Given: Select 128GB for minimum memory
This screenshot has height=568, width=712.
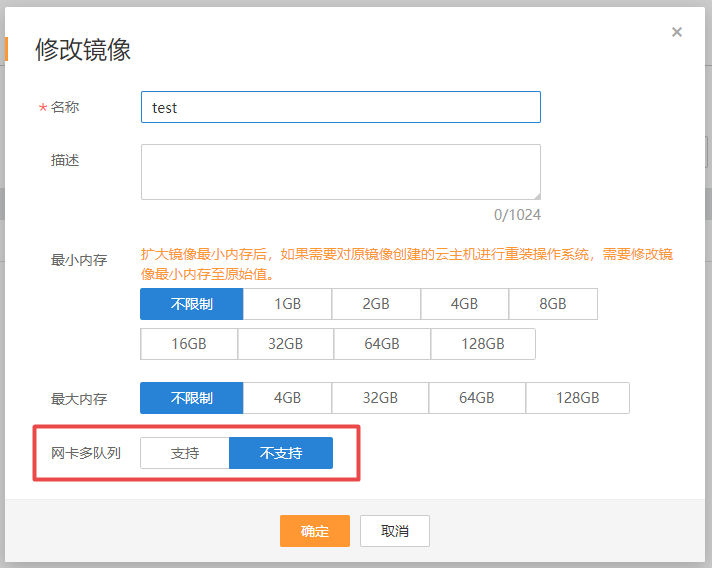Looking at the screenshot, I should pos(483,344).
